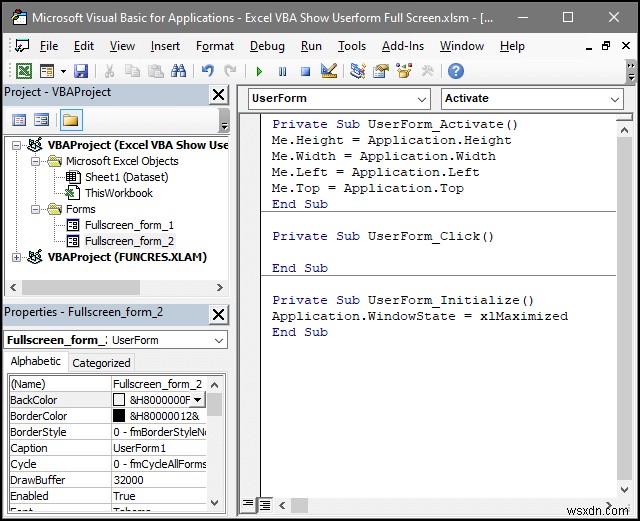Viewport: 640px width, 521px height.
Task: Click Full Module View button below code
Action: coord(265,505)
